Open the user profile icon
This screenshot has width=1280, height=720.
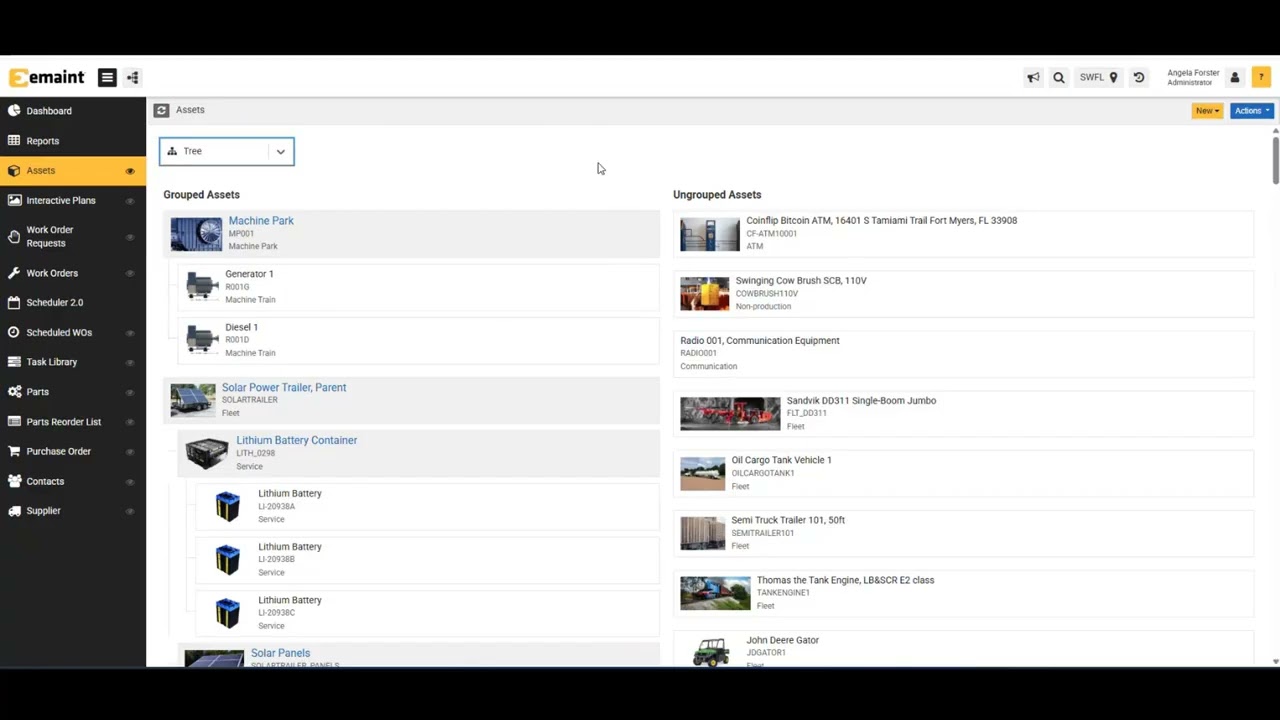[1235, 78]
